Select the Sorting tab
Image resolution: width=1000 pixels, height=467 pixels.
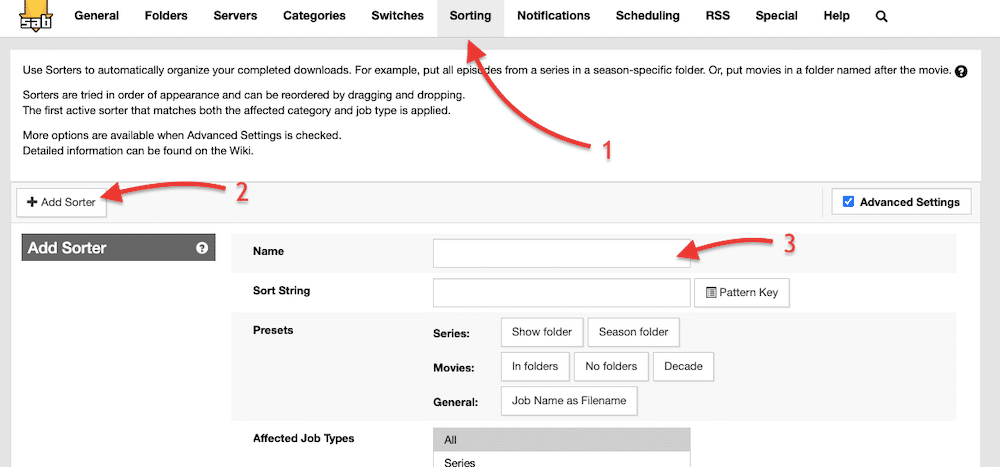[x=470, y=16]
